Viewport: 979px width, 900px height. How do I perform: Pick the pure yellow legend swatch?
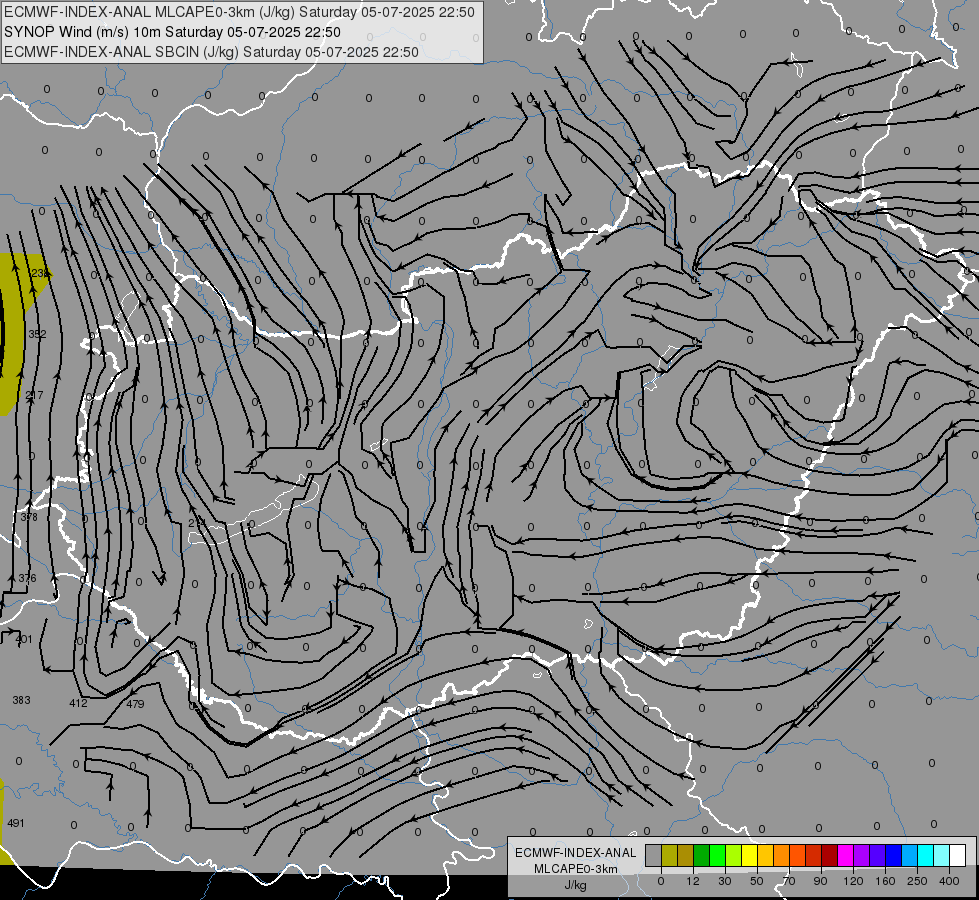[749, 856]
